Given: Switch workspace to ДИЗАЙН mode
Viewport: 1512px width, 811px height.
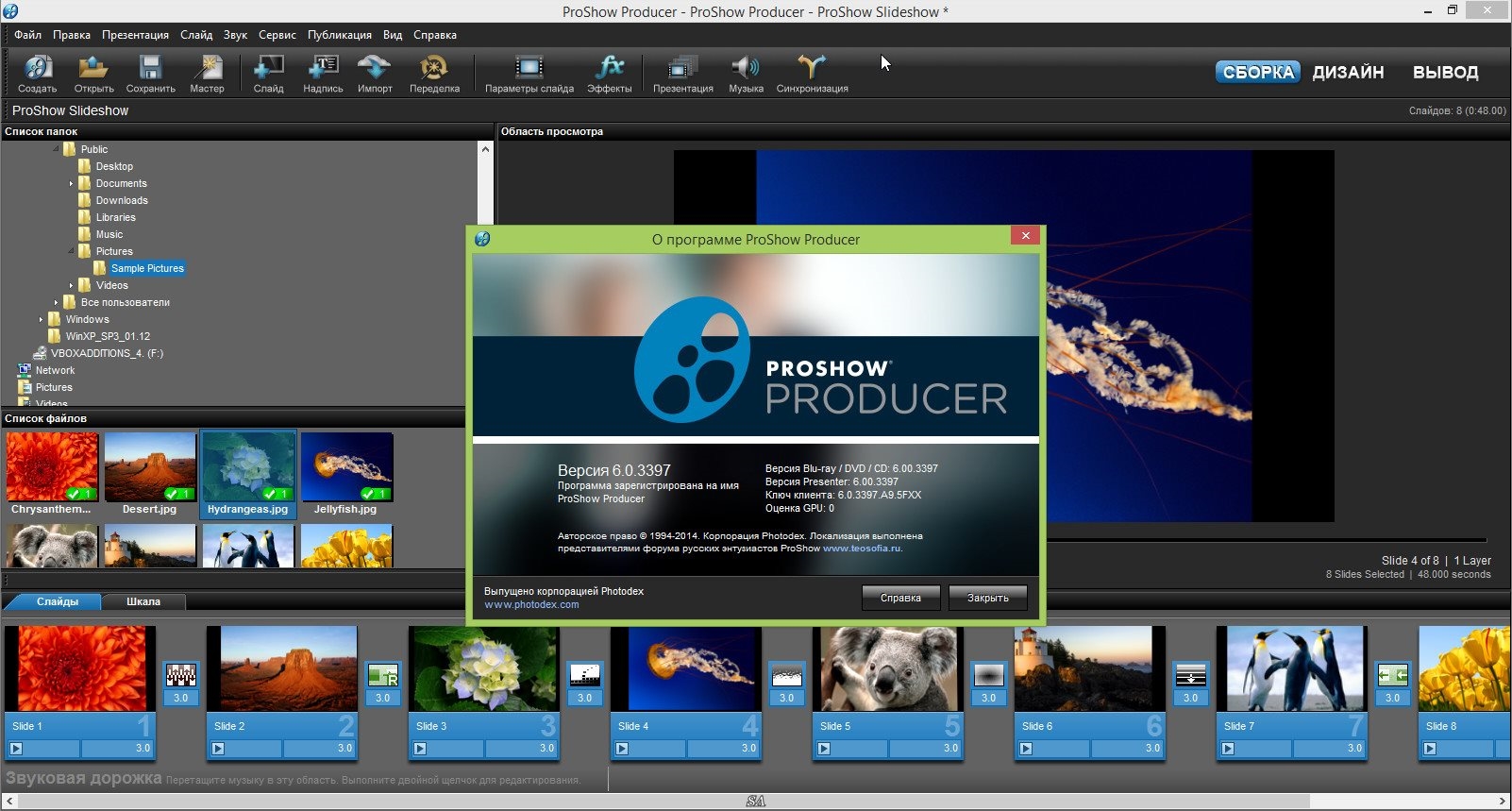Looking at the screenshot, I should pyautogui.click(x=1348, y=73).
